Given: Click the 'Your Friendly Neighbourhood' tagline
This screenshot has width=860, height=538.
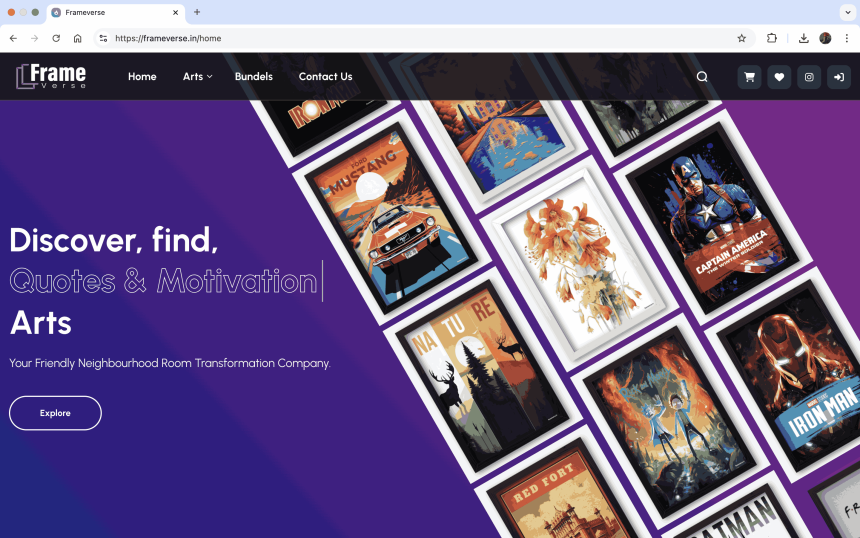Looking at the screenshot, I should coord(169,363).
